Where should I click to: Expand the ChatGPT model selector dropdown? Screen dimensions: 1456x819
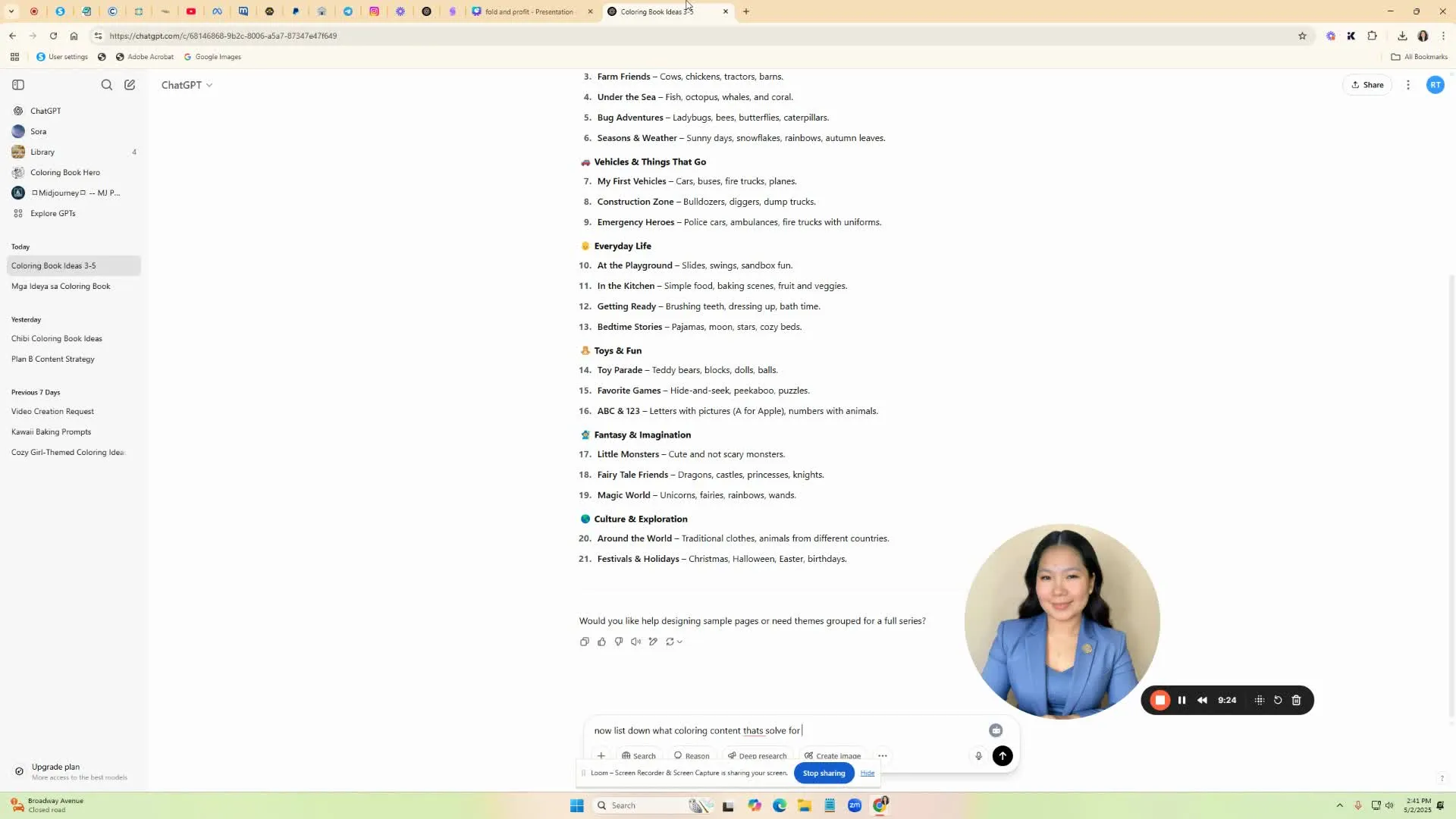[x=187, y=85]
